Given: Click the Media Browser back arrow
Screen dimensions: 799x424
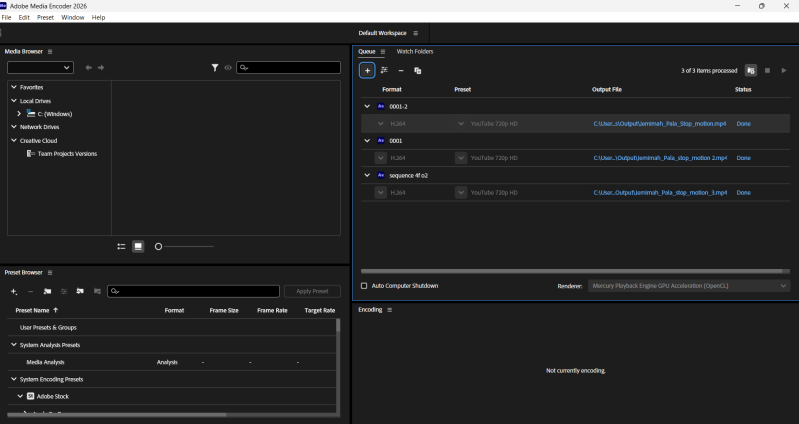Looking at the screenshot, I should (89, 67).
